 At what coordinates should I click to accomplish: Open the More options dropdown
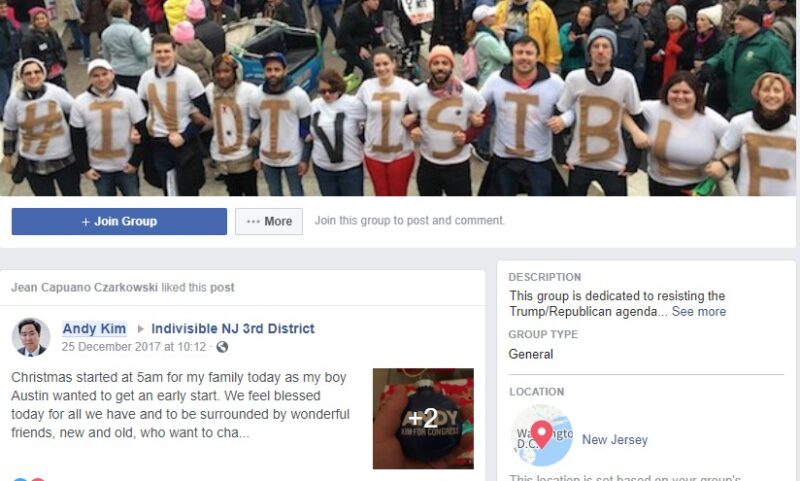pos(269,221)
